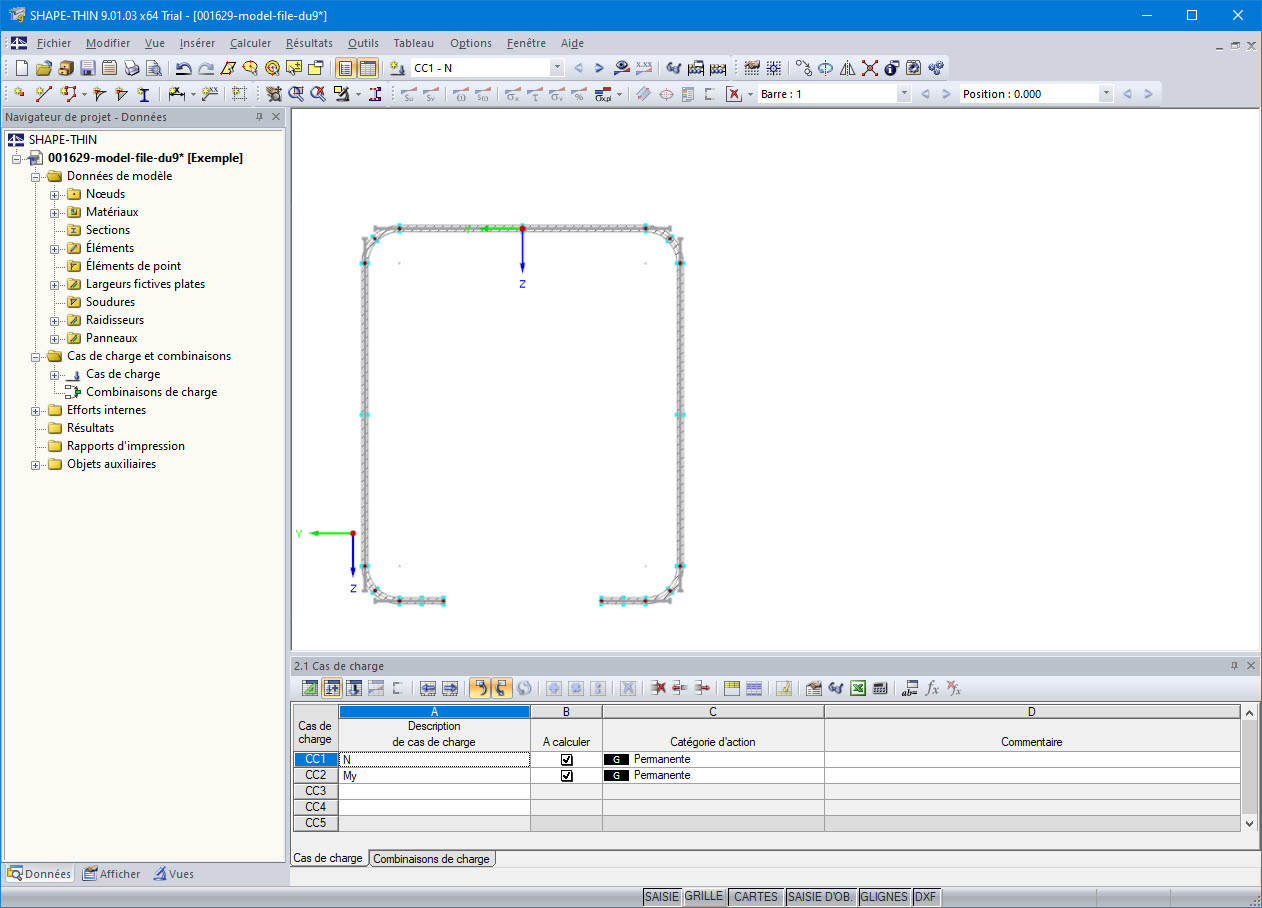Delete a row using the red delete icon

(x=659, y=688)
